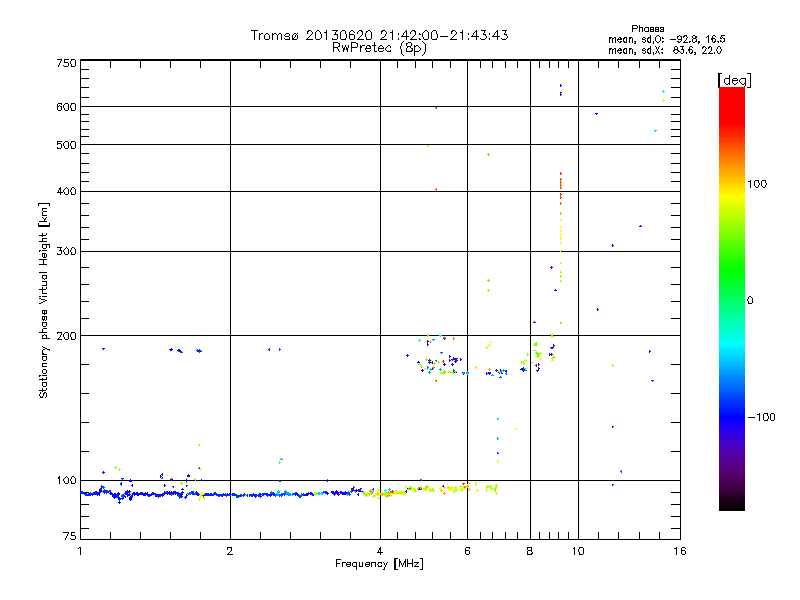Viewport: 800px width, 600px height.
Task: Click the x-axis tick label "10"
Action: point(578,551)
